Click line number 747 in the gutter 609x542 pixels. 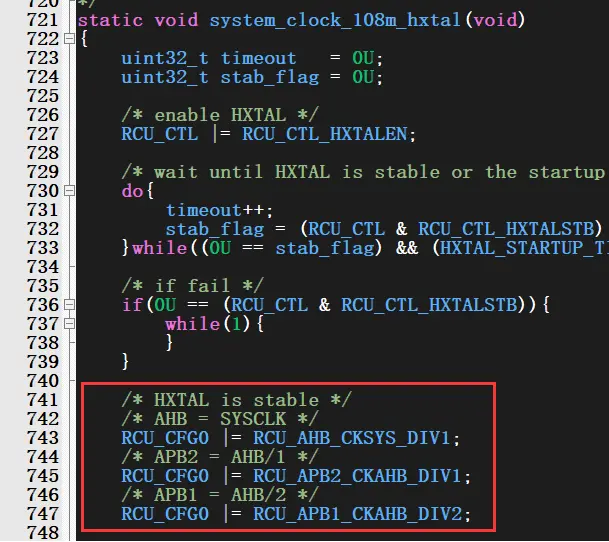point(42,514)
